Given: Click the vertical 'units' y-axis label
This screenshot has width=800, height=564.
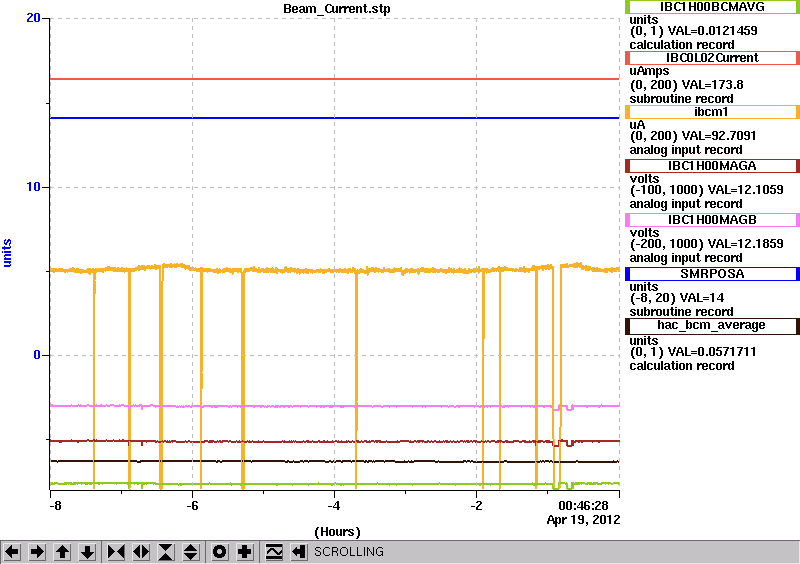Looking at the screenshot, I should 7,253.
